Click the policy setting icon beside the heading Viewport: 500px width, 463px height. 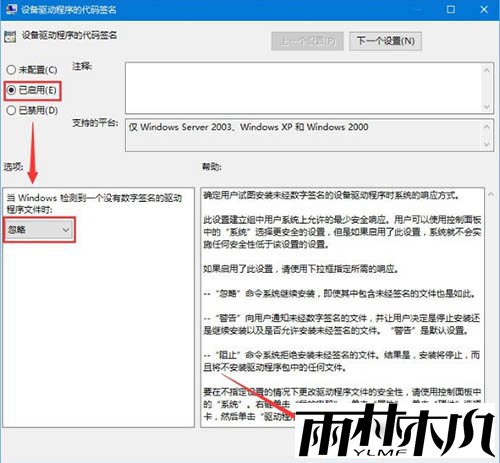pyautogui.click(x=10, y=37)
